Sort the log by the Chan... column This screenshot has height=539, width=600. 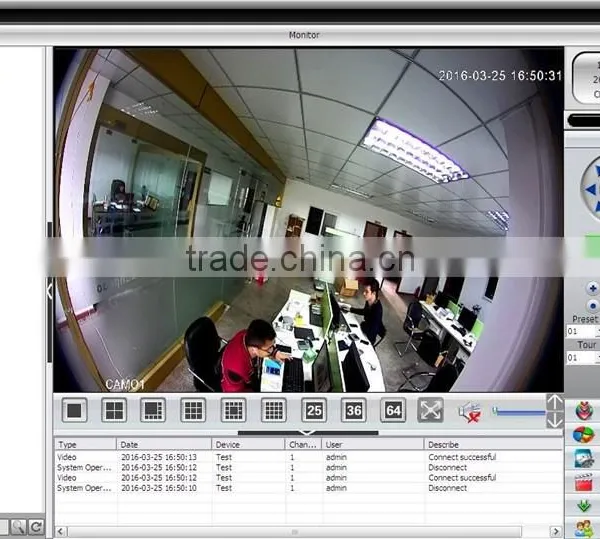(x=304, y=445)
